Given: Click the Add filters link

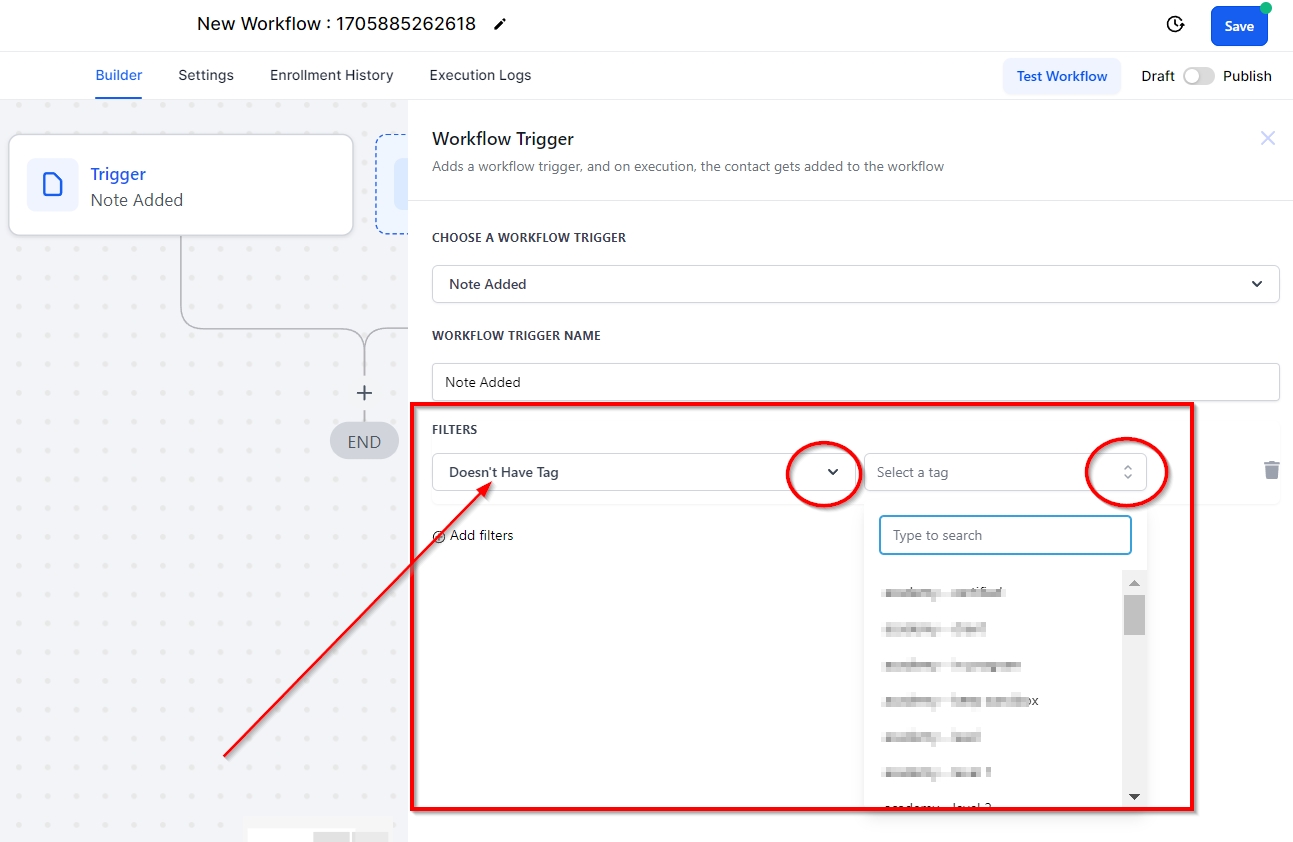Looking at the screenshot, I should 481,536.
